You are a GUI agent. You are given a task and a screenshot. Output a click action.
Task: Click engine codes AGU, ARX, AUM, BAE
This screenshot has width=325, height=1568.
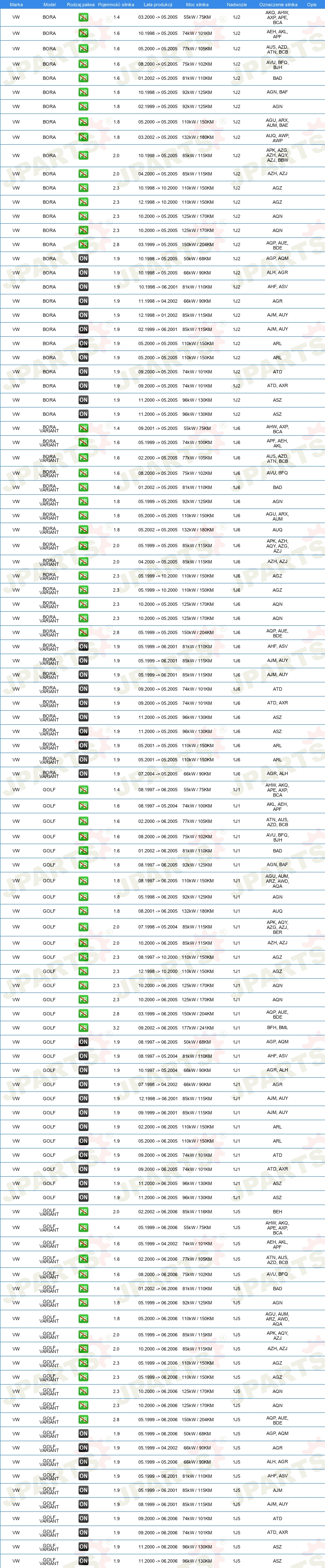pyautogui.click(x=278, y=123)
